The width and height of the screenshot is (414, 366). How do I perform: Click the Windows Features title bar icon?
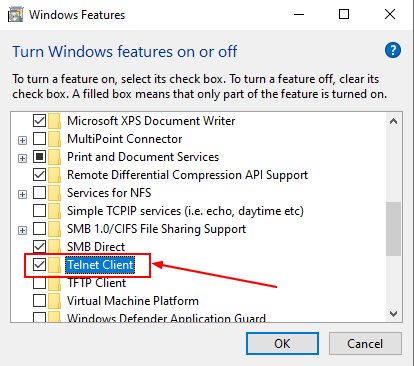pos(16,15)
